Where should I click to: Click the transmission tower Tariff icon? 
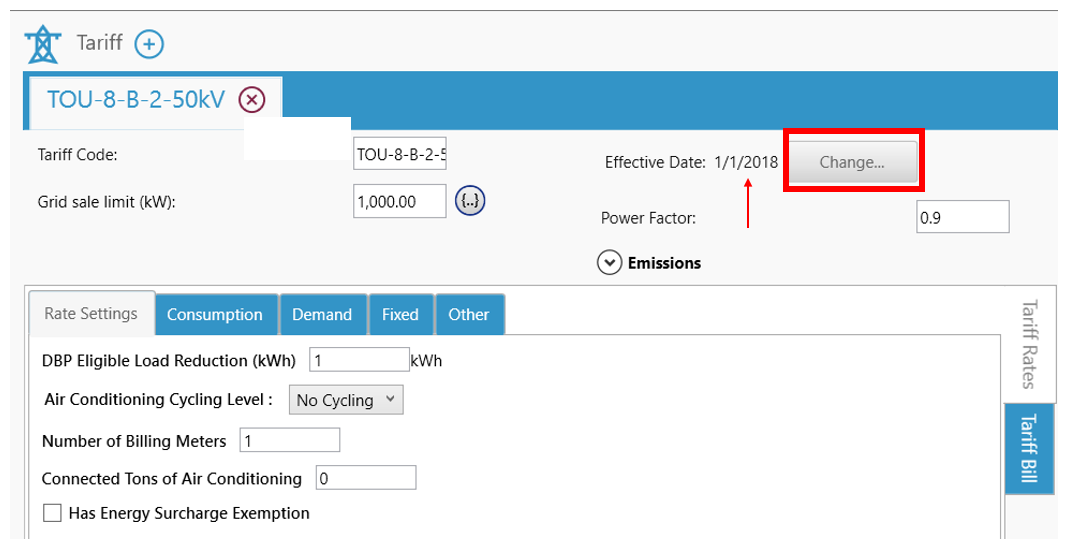click(43, 44)
